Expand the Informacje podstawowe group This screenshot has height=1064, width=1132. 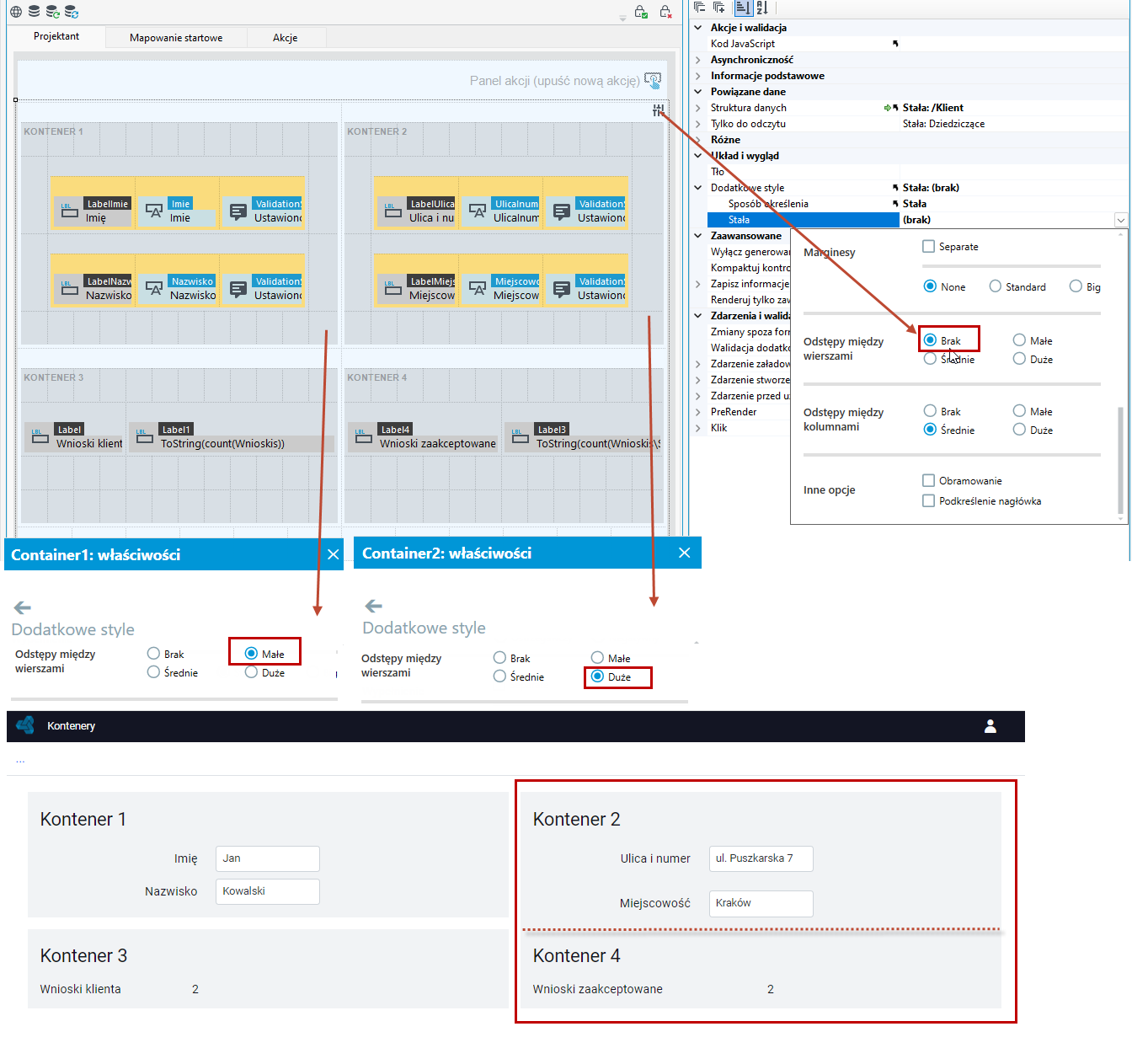click(x=698, y=76)
